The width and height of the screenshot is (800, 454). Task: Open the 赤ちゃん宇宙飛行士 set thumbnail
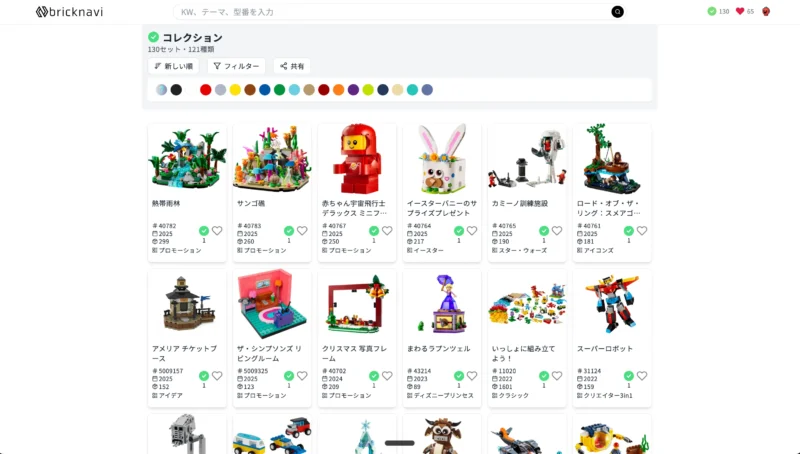point(357,159)
